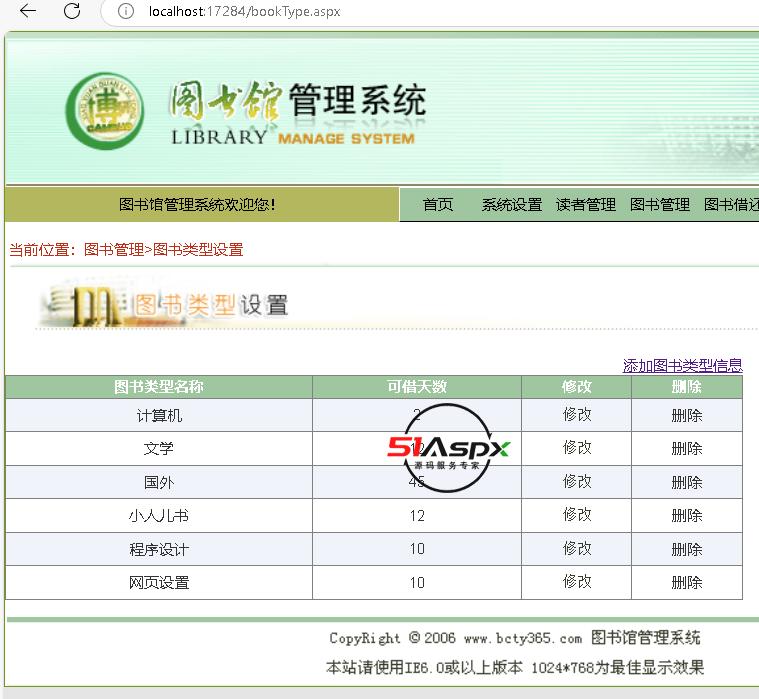Click the site info icon in address bar
This screenshot has width=759, height=699.
[x=126, y=12]
